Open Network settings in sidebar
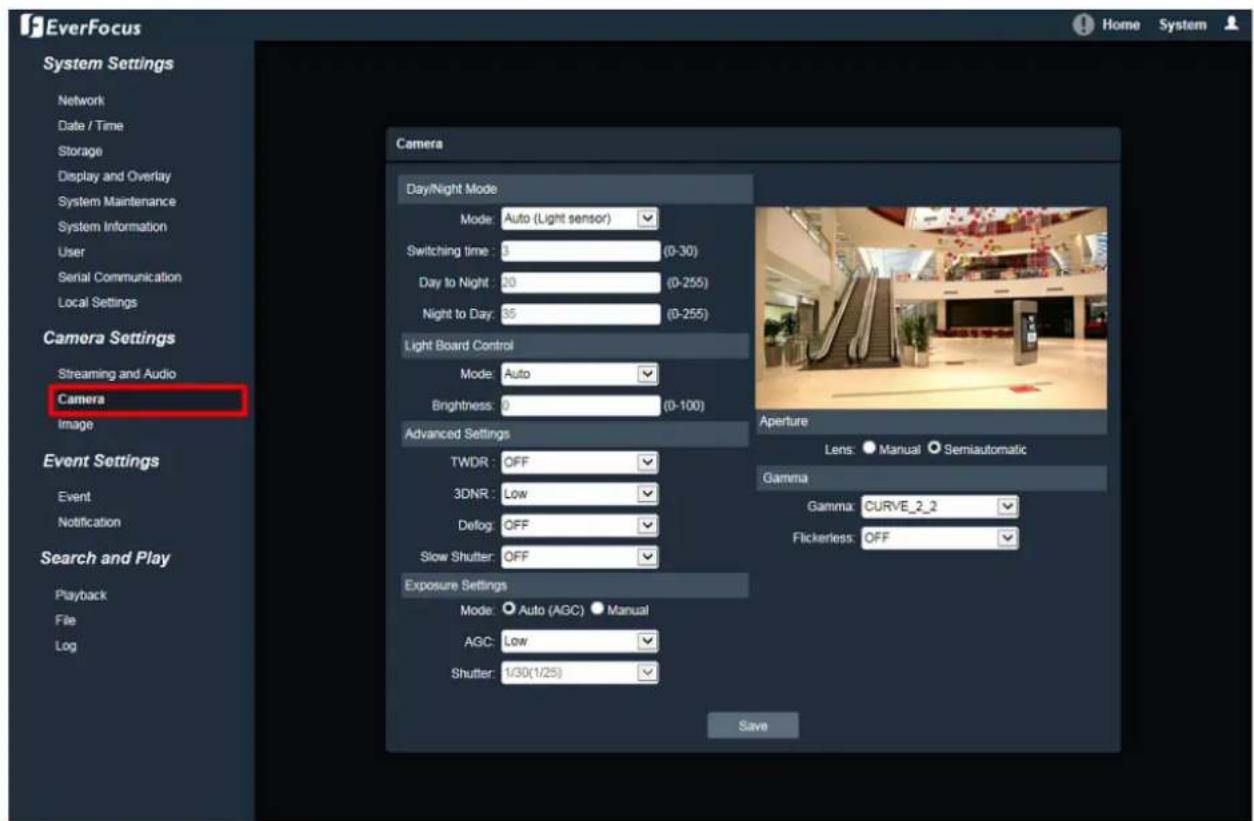1254x821 pixels. point(81,101)
